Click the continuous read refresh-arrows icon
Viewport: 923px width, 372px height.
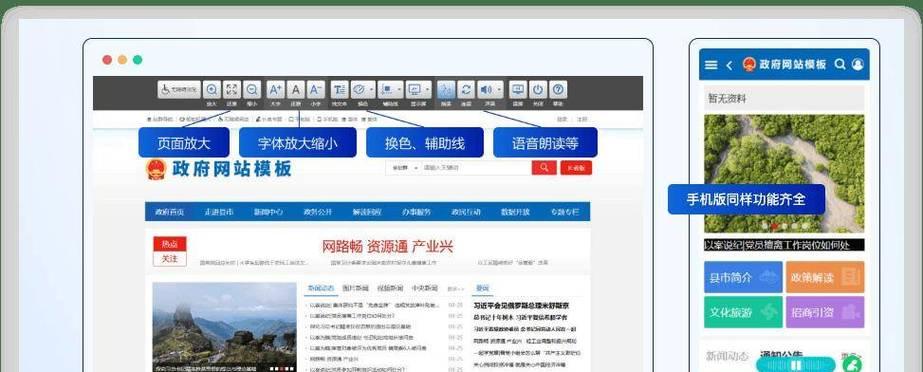[466, 89]
